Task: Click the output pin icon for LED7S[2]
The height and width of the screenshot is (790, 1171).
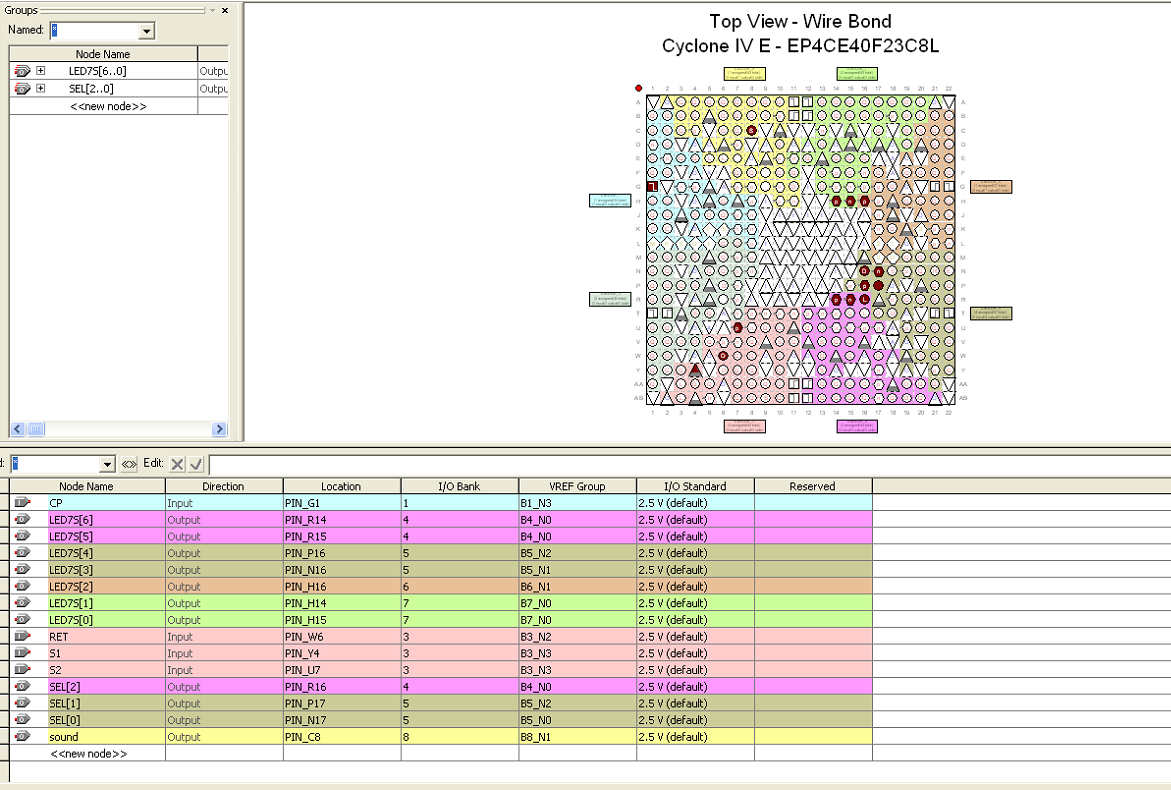Action: point(22,586)
